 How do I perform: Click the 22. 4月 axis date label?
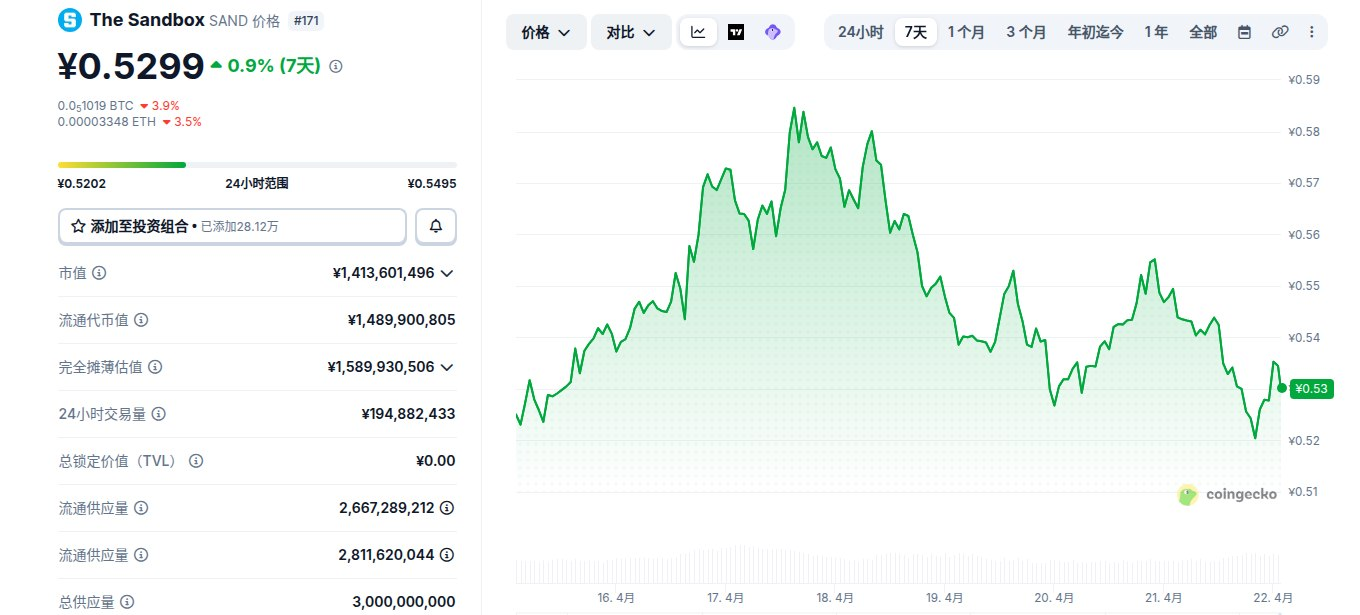(x=1273, y=598)
